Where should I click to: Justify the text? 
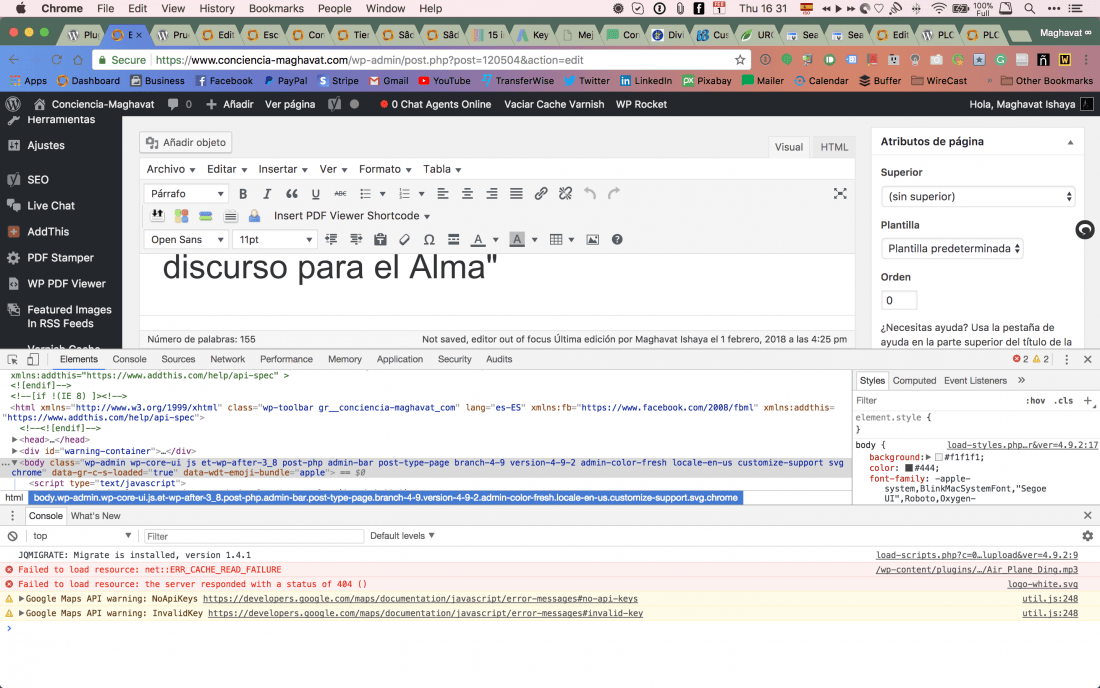(x=516, y=194)
